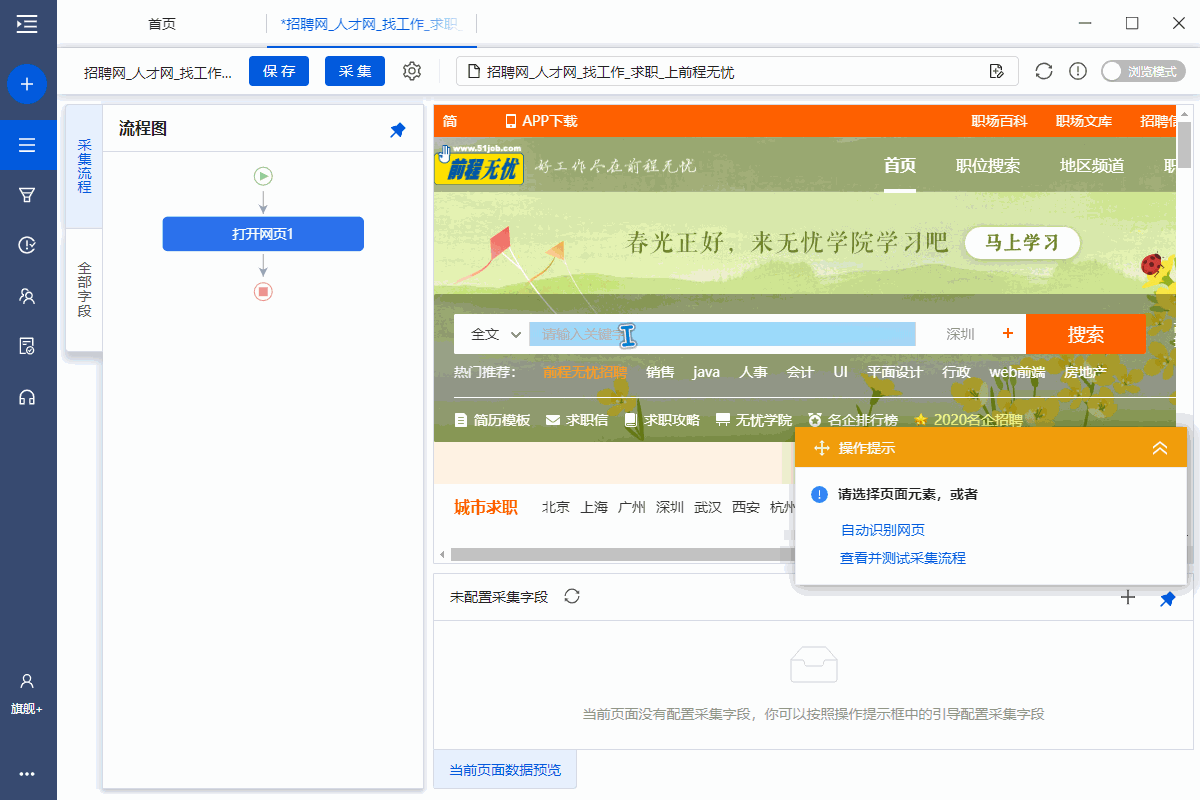Image resolution: width=1200 pixels, height=800 pixels.
Task: Refresh the embedded web page
Action: (1044, 71)
